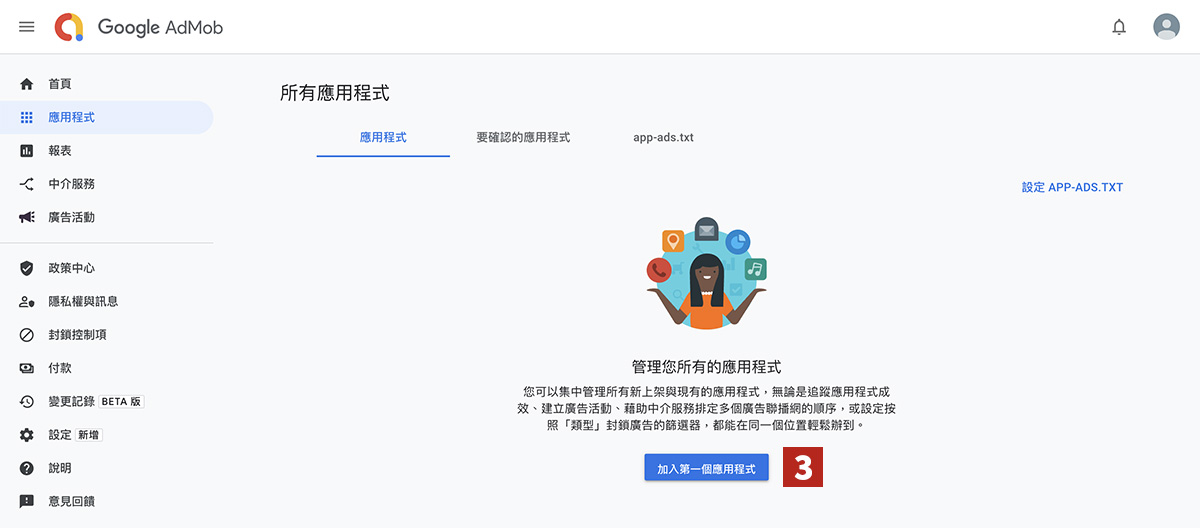Open the hamburger navigation menu
The width and height of the screenshot is (1200, 528).
27,27
